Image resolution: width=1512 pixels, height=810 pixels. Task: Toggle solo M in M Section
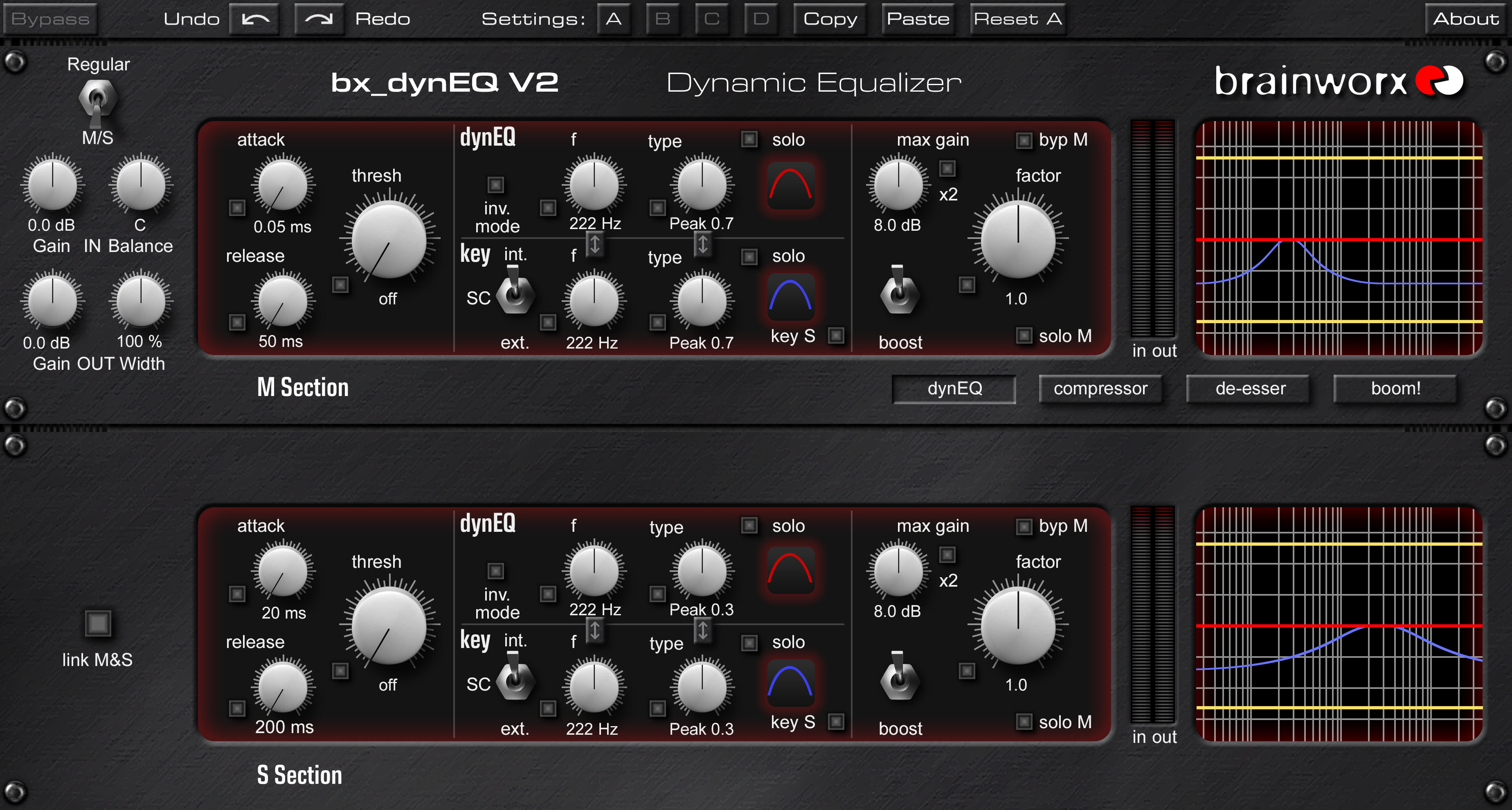[x=1024, y=335]
